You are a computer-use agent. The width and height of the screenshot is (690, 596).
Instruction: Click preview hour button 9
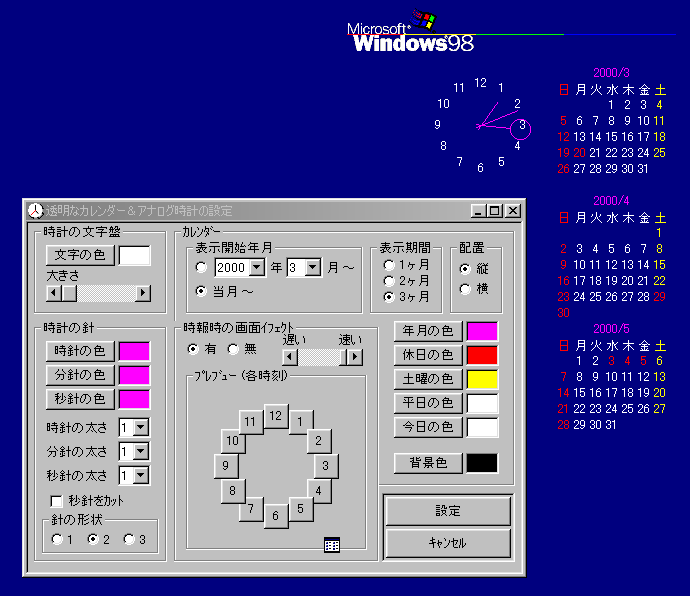click(226, 466)
